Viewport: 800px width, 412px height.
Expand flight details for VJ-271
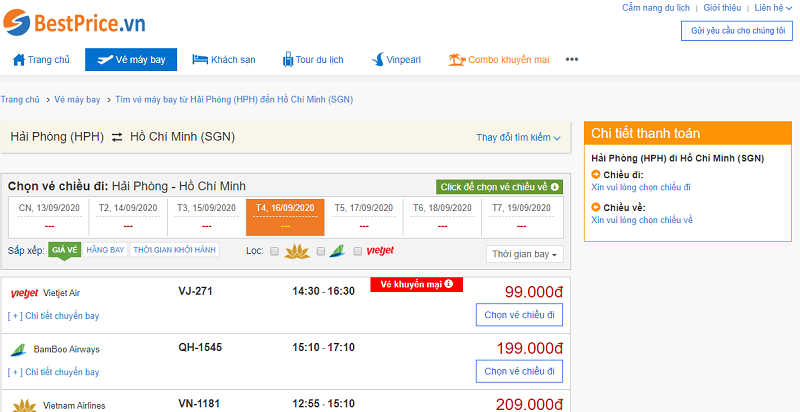click(x=54, y=316)
